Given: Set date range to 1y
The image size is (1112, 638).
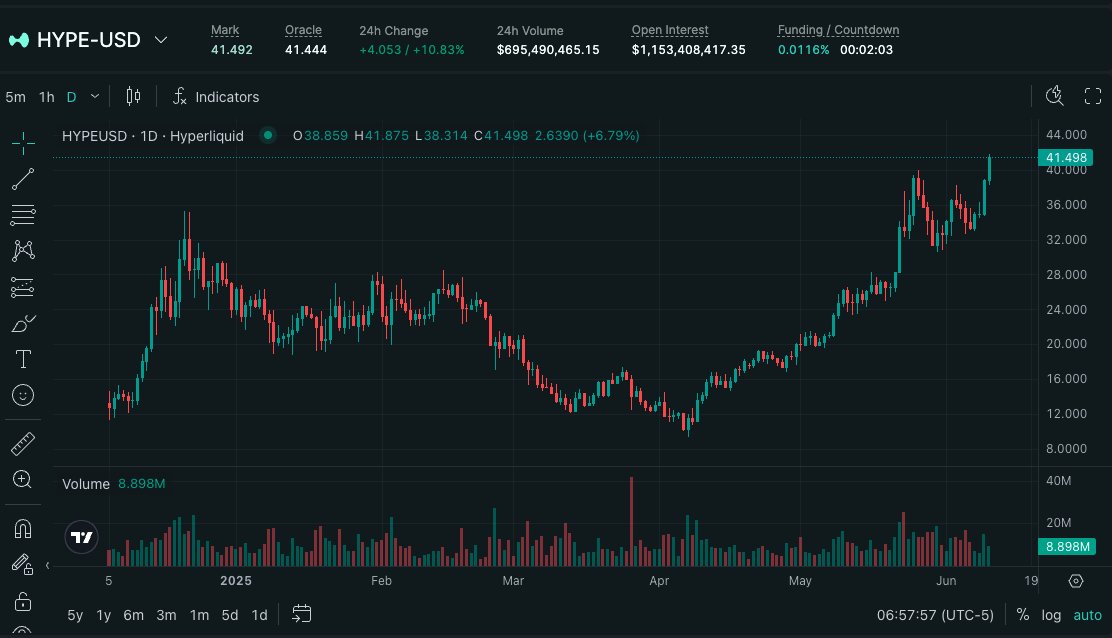Looking at the screenshot, I should point(104,615).
